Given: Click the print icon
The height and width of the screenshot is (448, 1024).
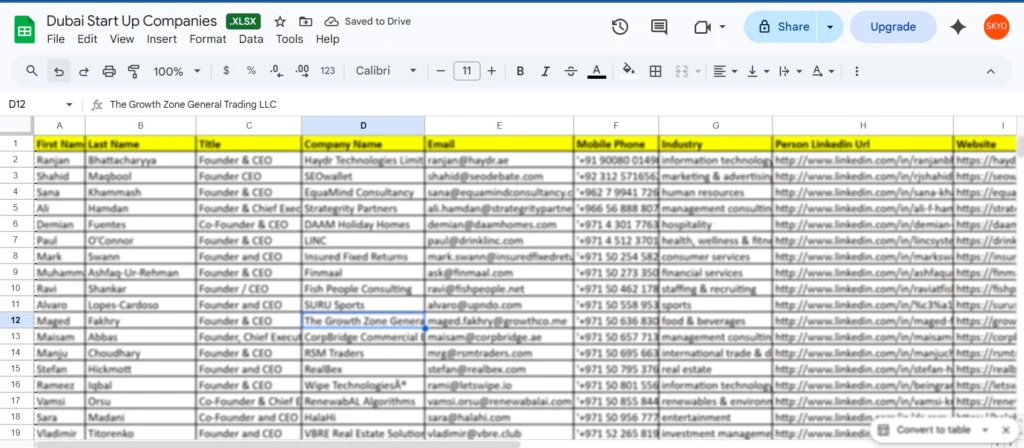Looking at the screenshot, I should point(109,71).
